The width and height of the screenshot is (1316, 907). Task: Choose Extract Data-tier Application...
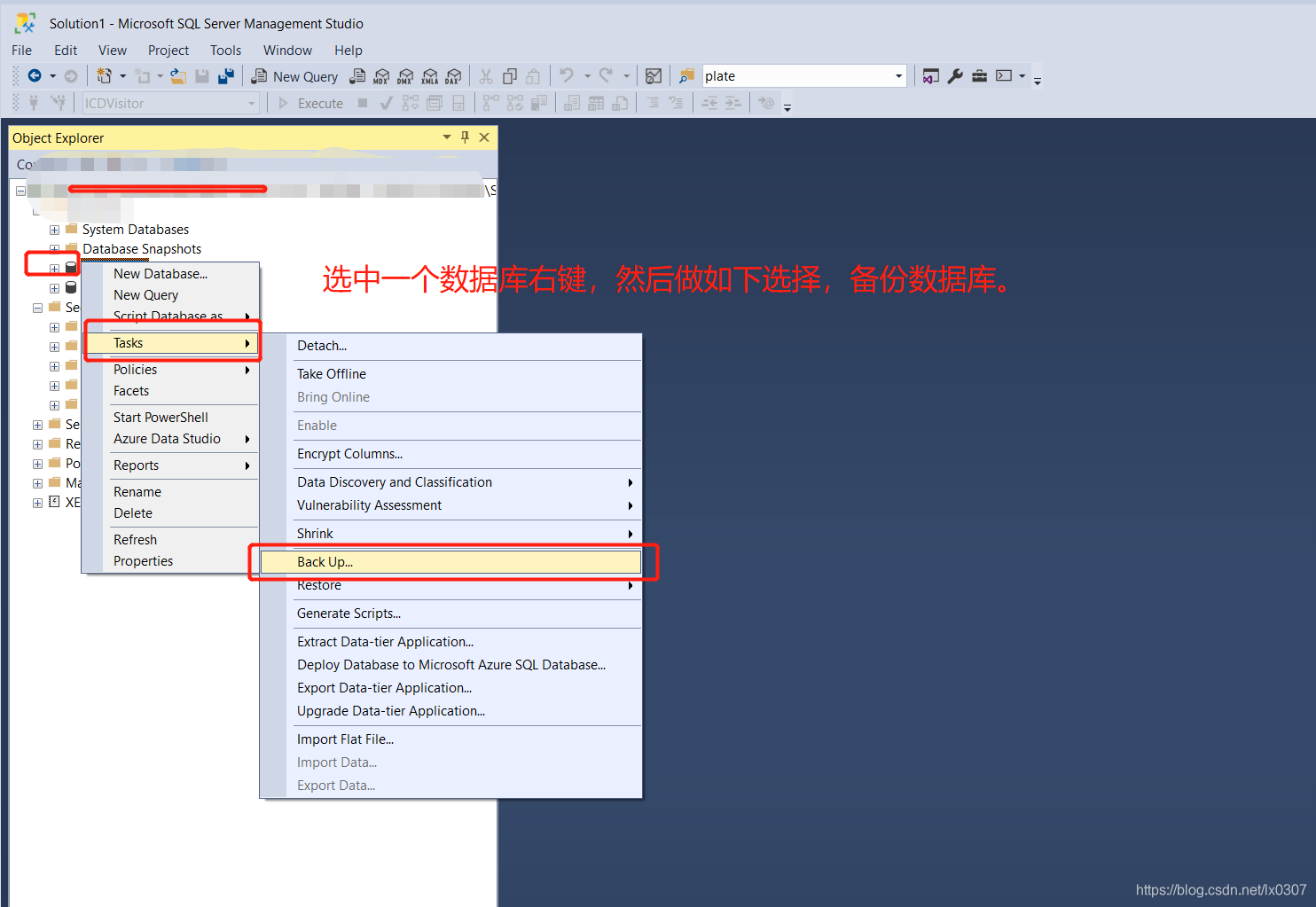450,642
